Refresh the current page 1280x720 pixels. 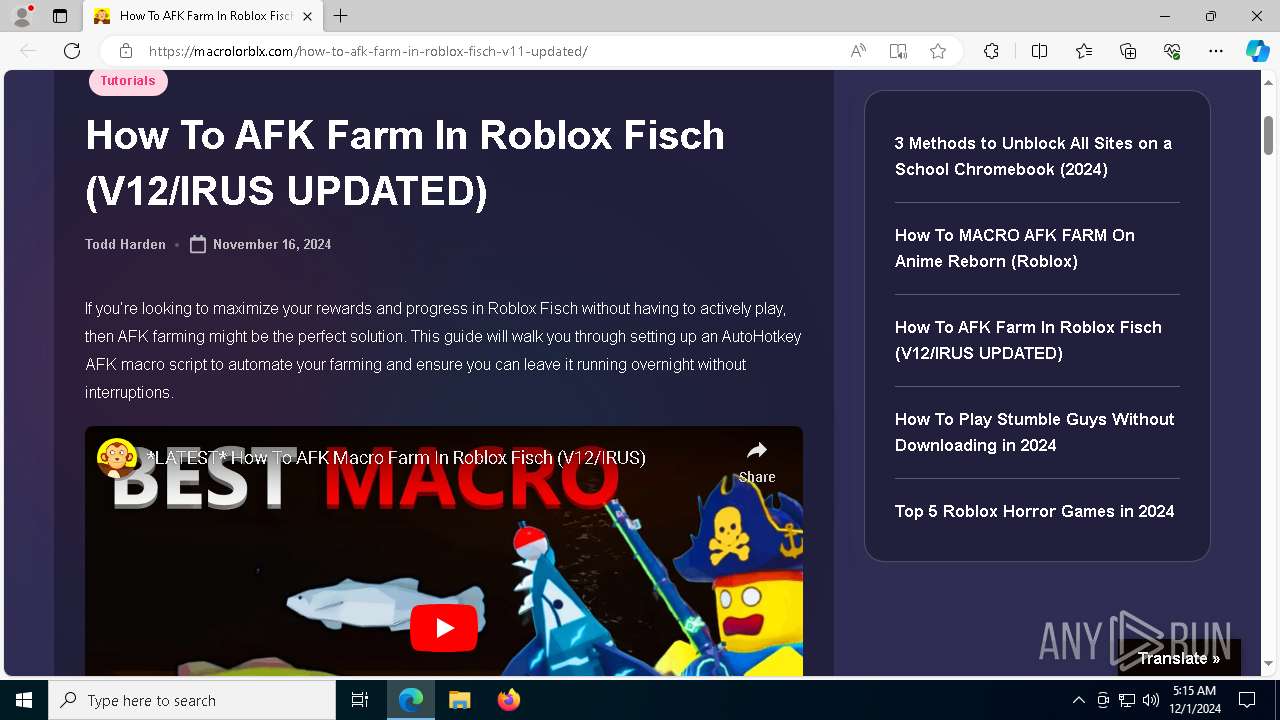72,51
